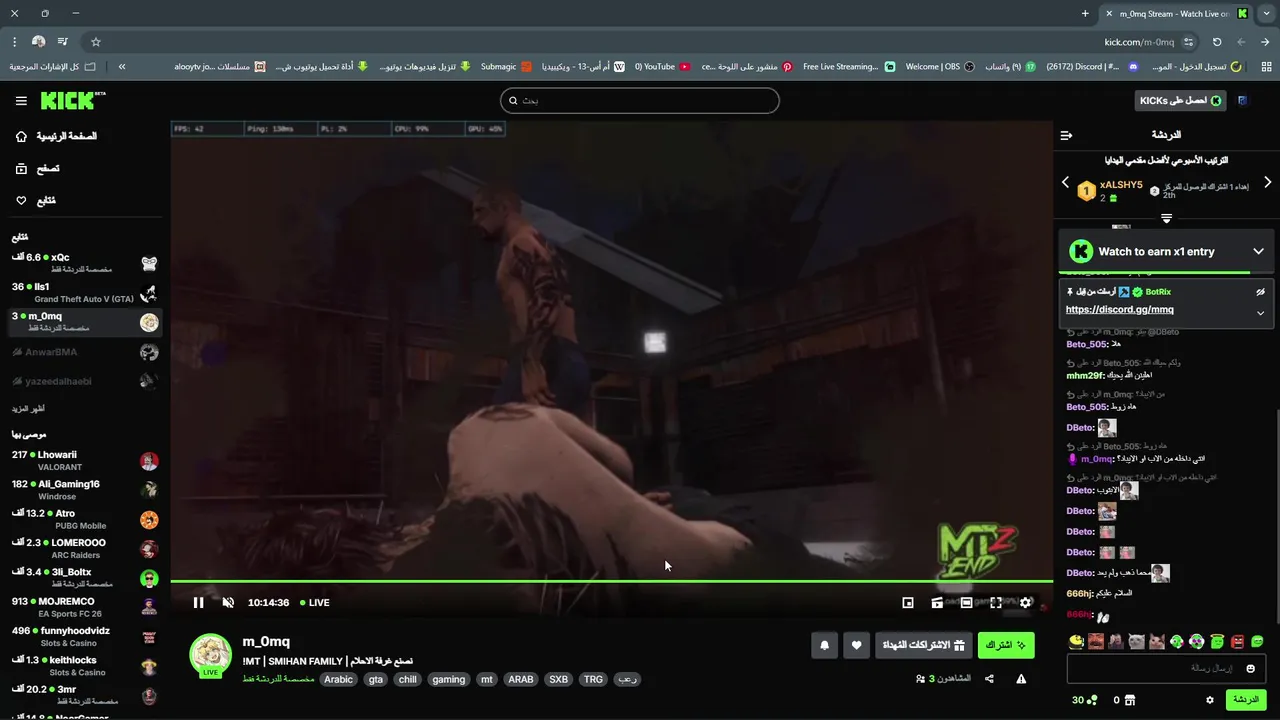This screenshot has height=720, width=1280.
Task: Select the gta tag
Action: [375, 679]
